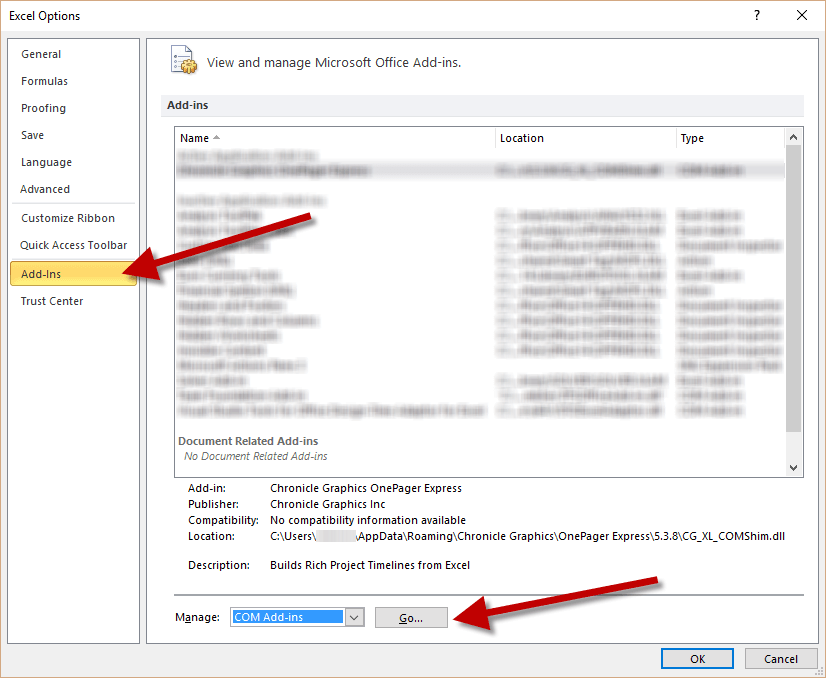Viewport: 826px width, 678px height.
Task: Click the Help question mark icon
Action: [x=757, y=16]
